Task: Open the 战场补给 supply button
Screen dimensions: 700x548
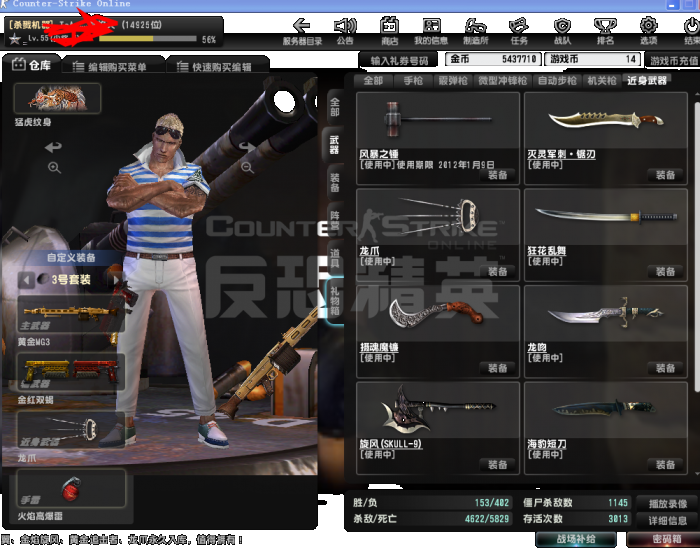Action: (x=576, y=540)
